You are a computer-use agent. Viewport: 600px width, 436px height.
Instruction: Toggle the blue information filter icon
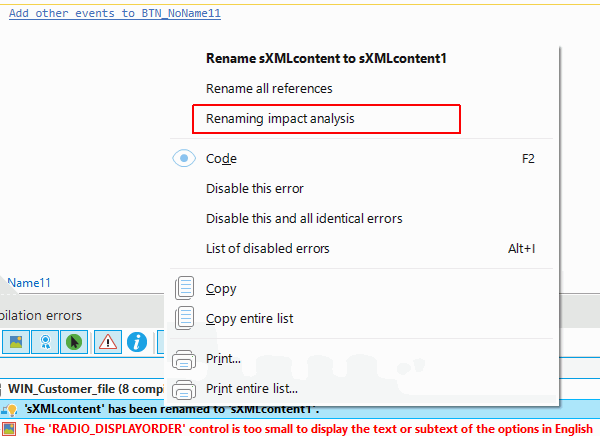137,342
